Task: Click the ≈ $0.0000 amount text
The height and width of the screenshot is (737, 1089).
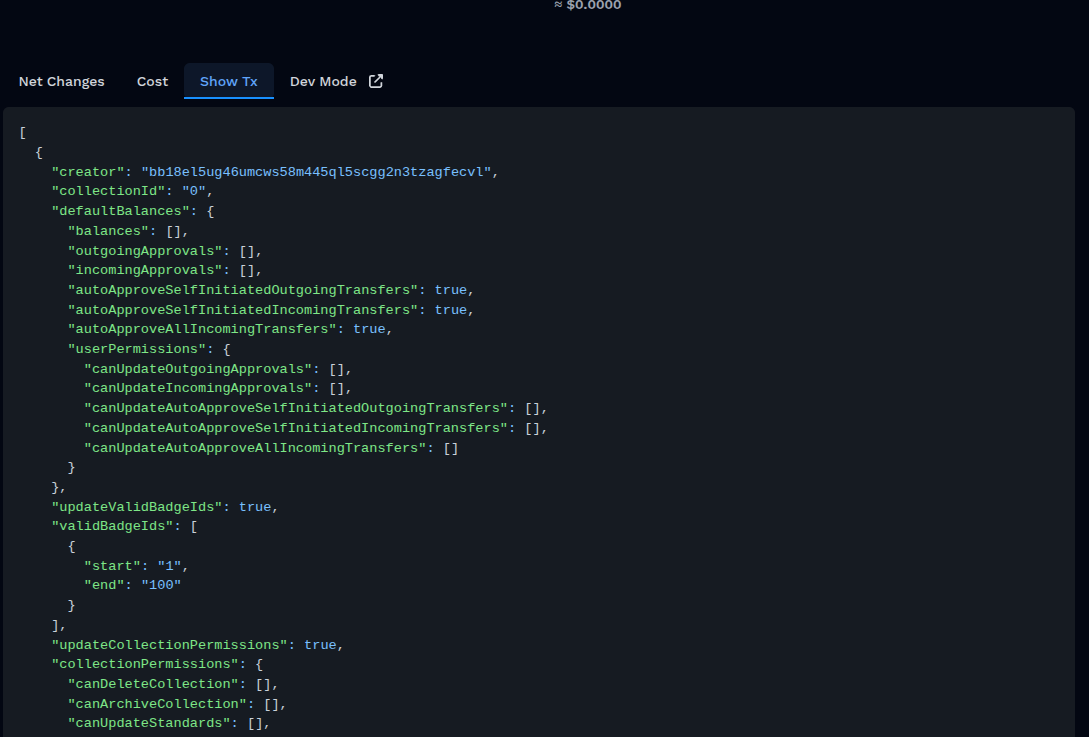Action: pyautogui.click(x=587, y=5)
